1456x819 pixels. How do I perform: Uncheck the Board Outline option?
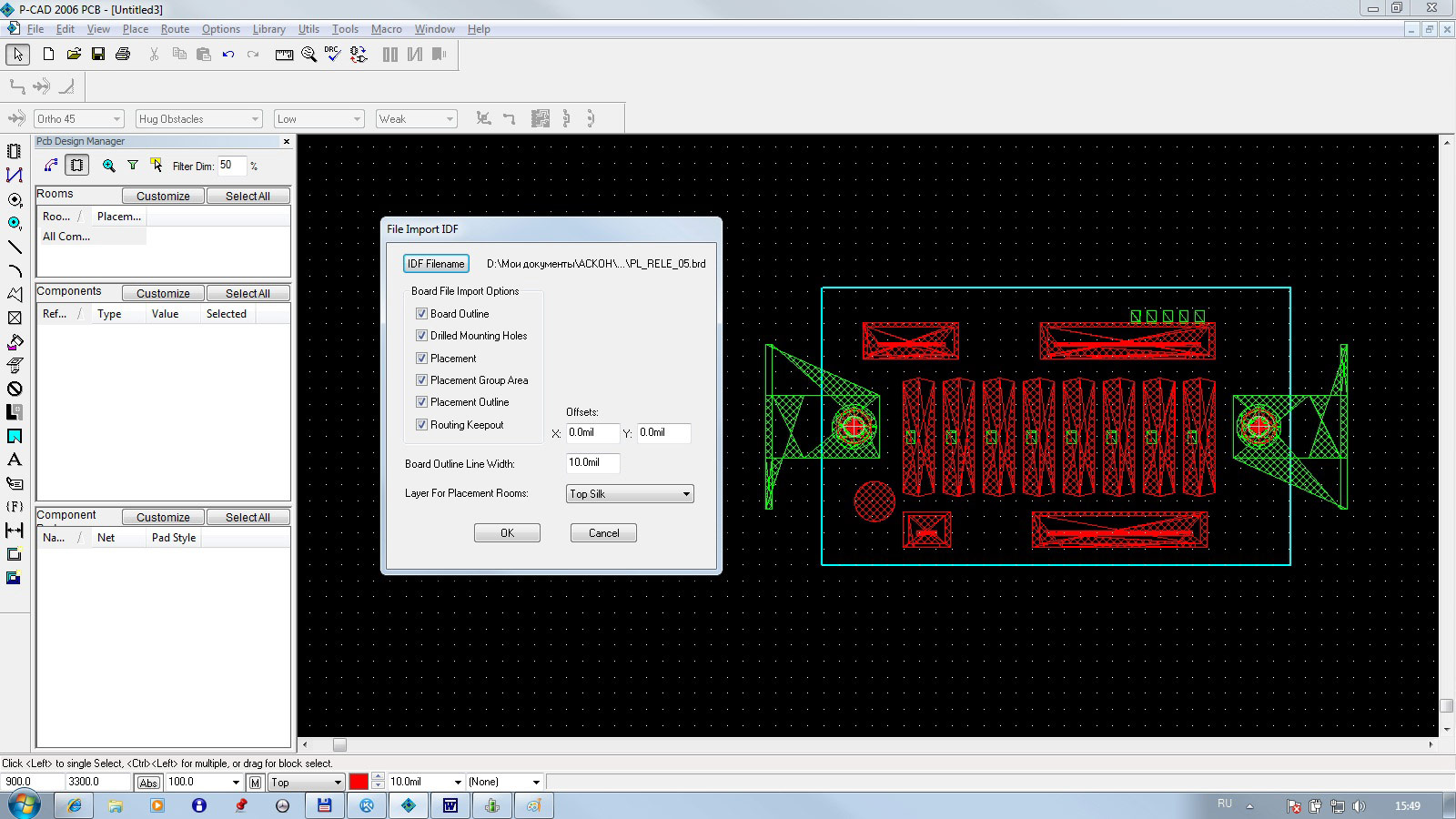(x=421, y=313)
